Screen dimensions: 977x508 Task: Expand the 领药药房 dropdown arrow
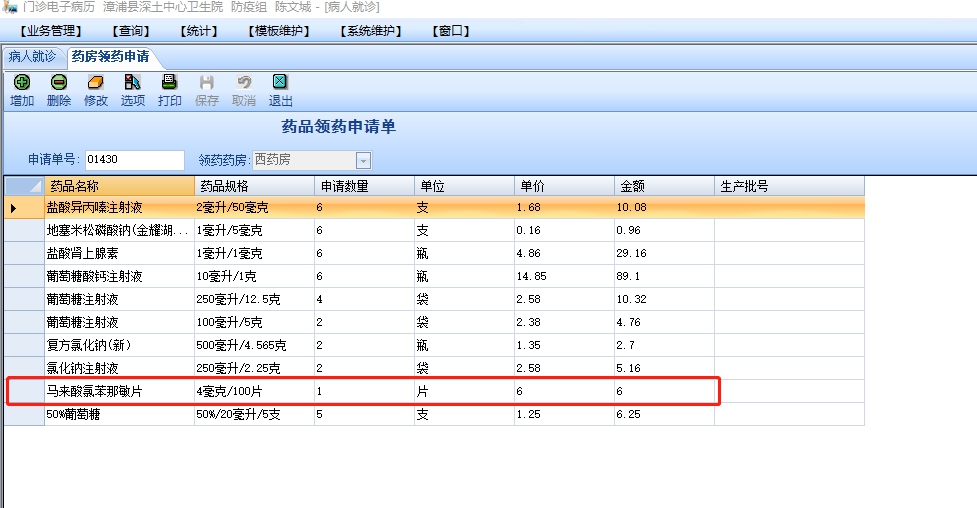pyautogui.click(x=364, y=161)
